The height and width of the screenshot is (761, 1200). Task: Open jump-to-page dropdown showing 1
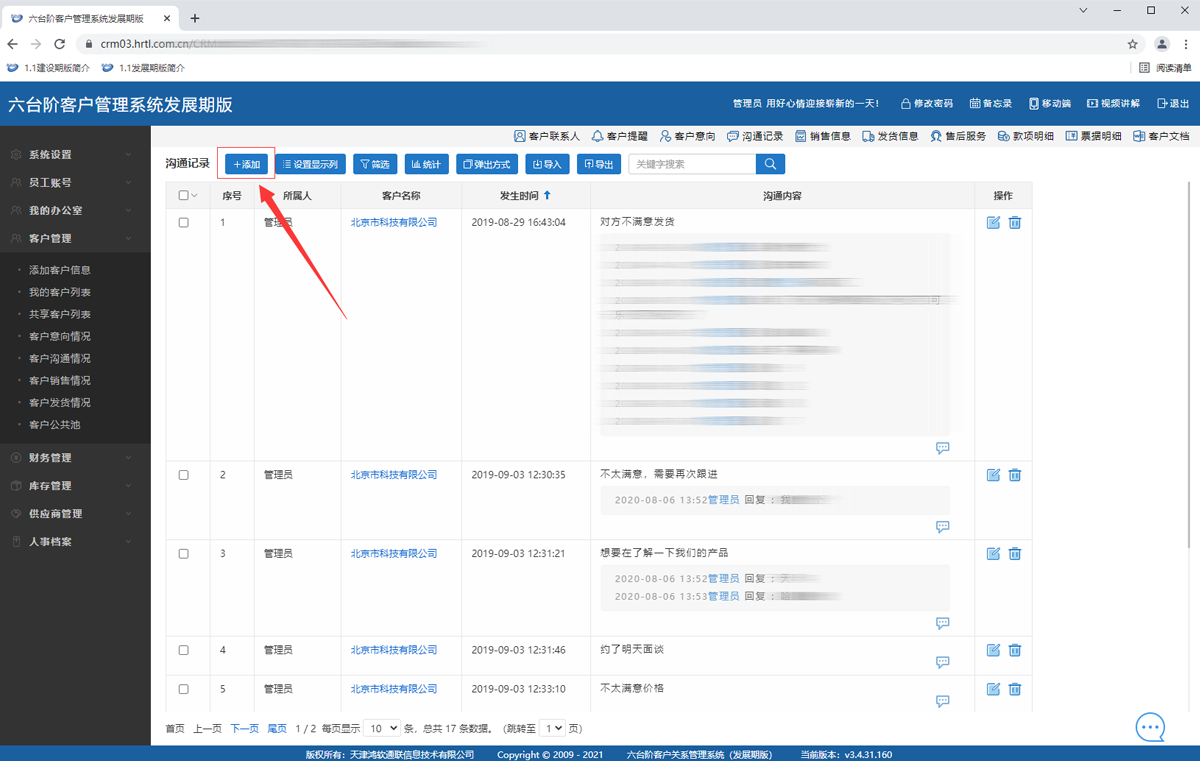(553, 729)
